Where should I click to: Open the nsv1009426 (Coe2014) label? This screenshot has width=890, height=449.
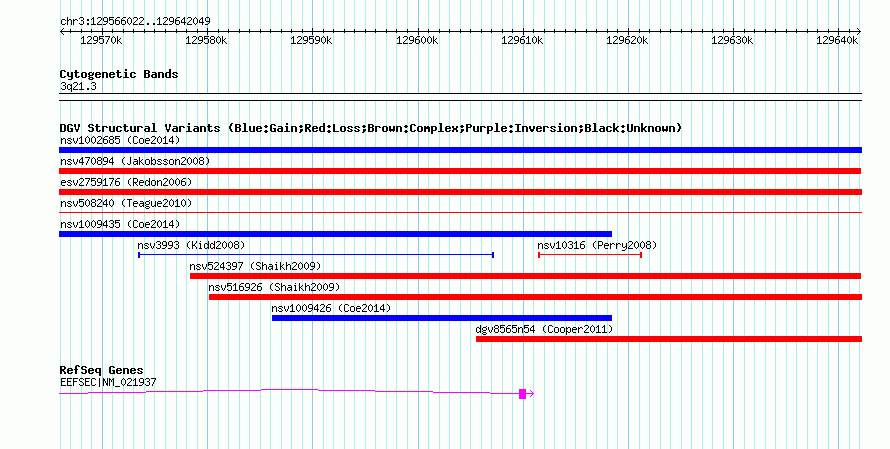point(331,308)
